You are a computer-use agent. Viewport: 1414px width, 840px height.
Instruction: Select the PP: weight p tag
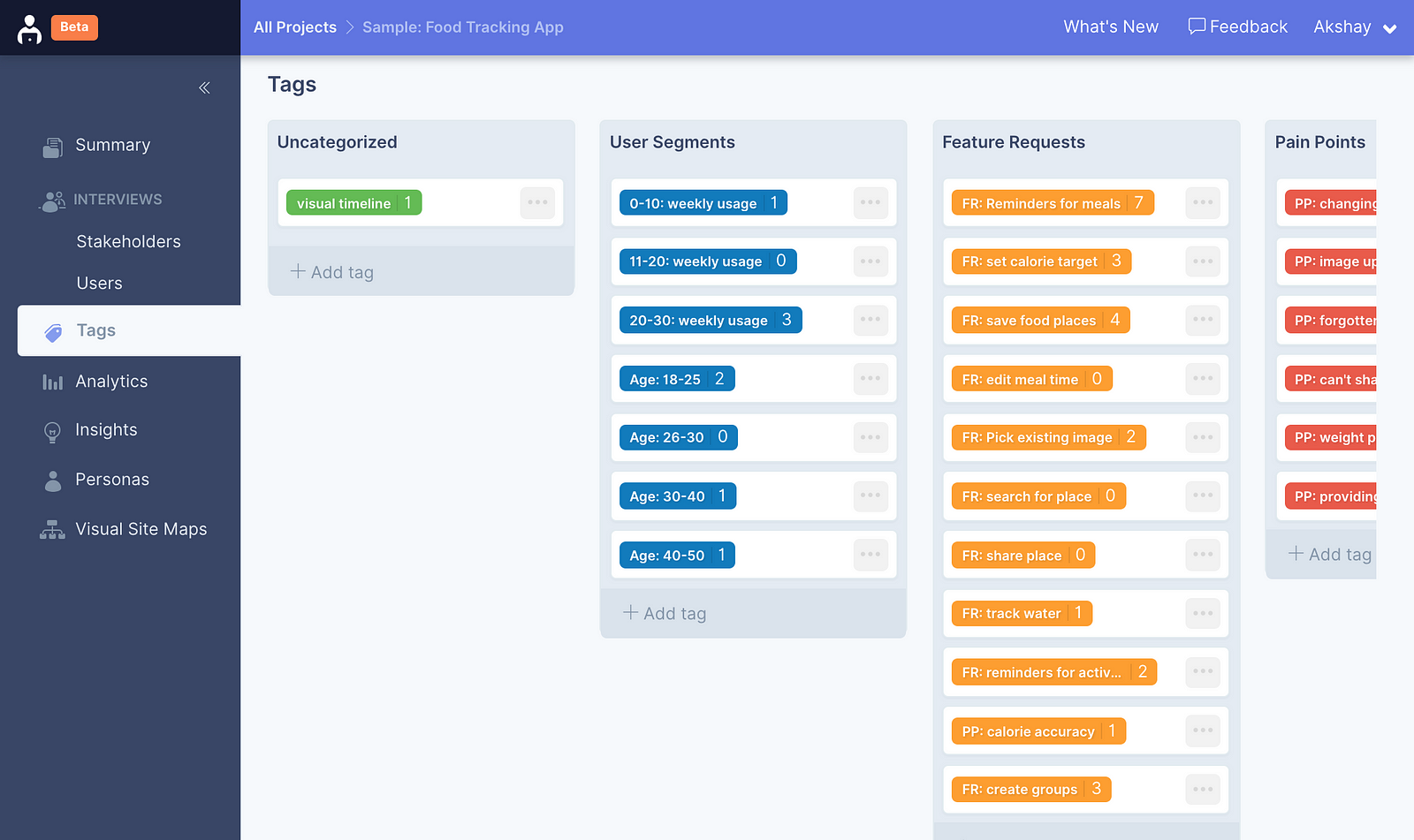pyautogui.click(x=1330, y=436)
